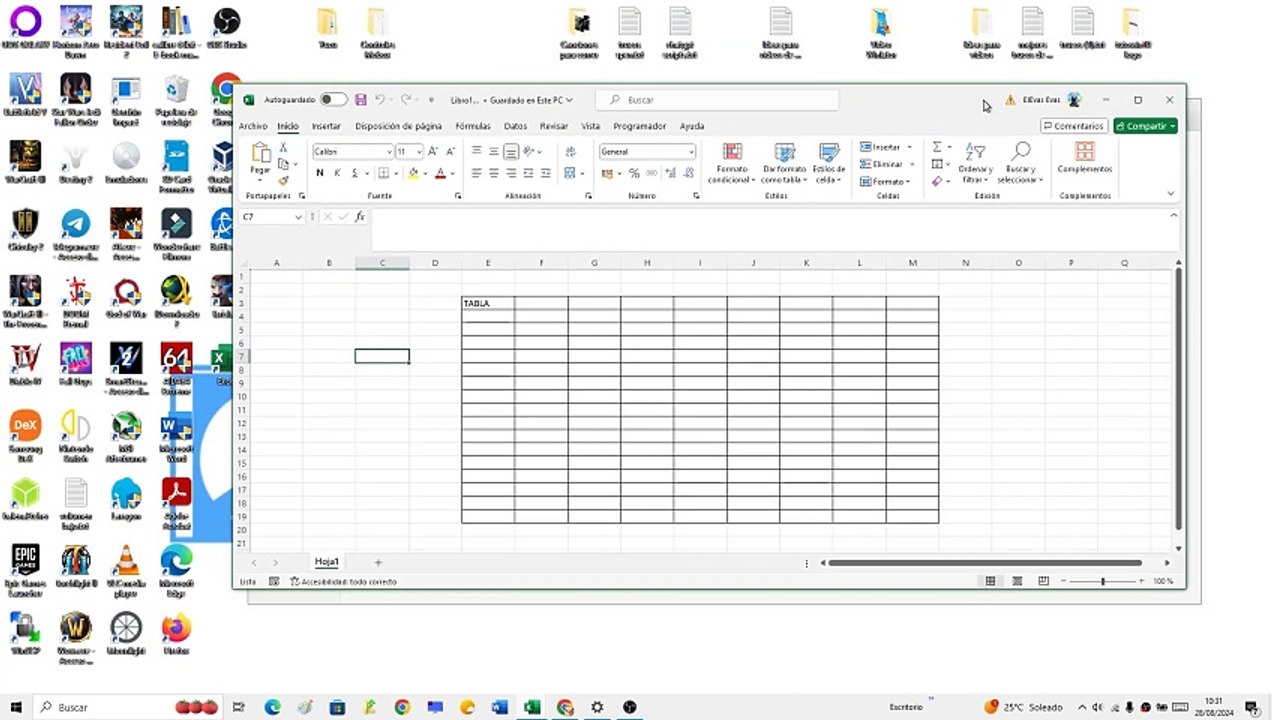Switch to the Datos tab
This screenshot has height=720, width=1272.
click(515, 126)
